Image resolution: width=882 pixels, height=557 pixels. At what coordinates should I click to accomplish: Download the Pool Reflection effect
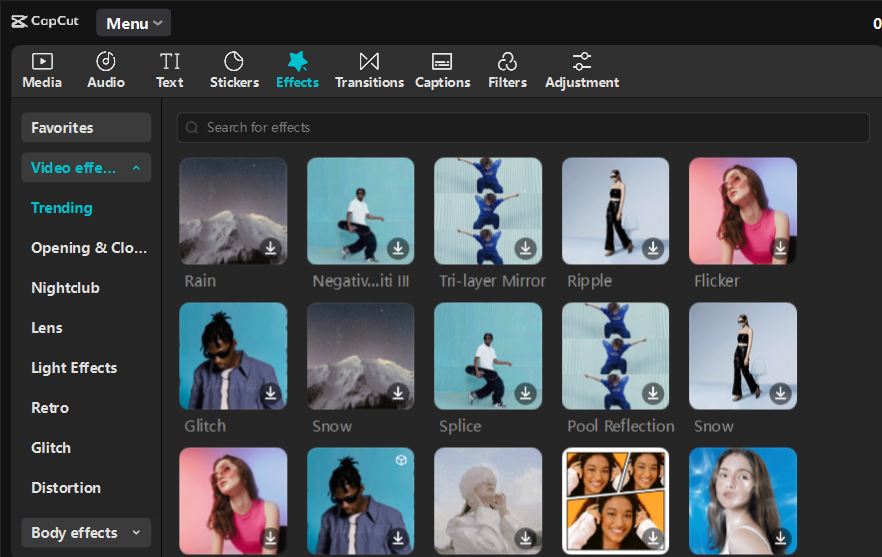(653, 393)
